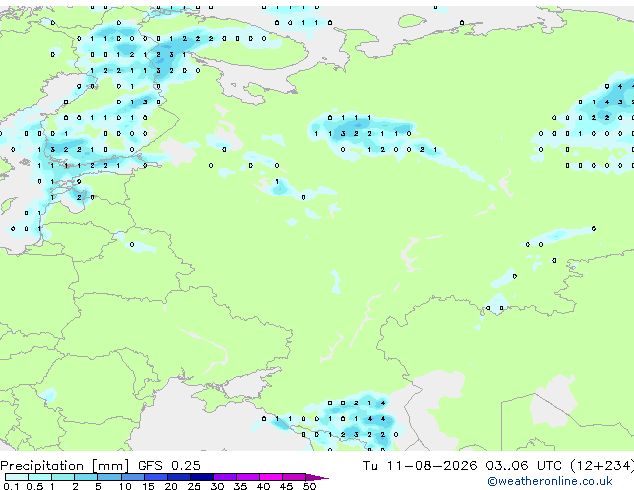Click the '0.1' legend scale label
Image resolution: width=634 pixels, height=490 pixels.
click(11, 486)
